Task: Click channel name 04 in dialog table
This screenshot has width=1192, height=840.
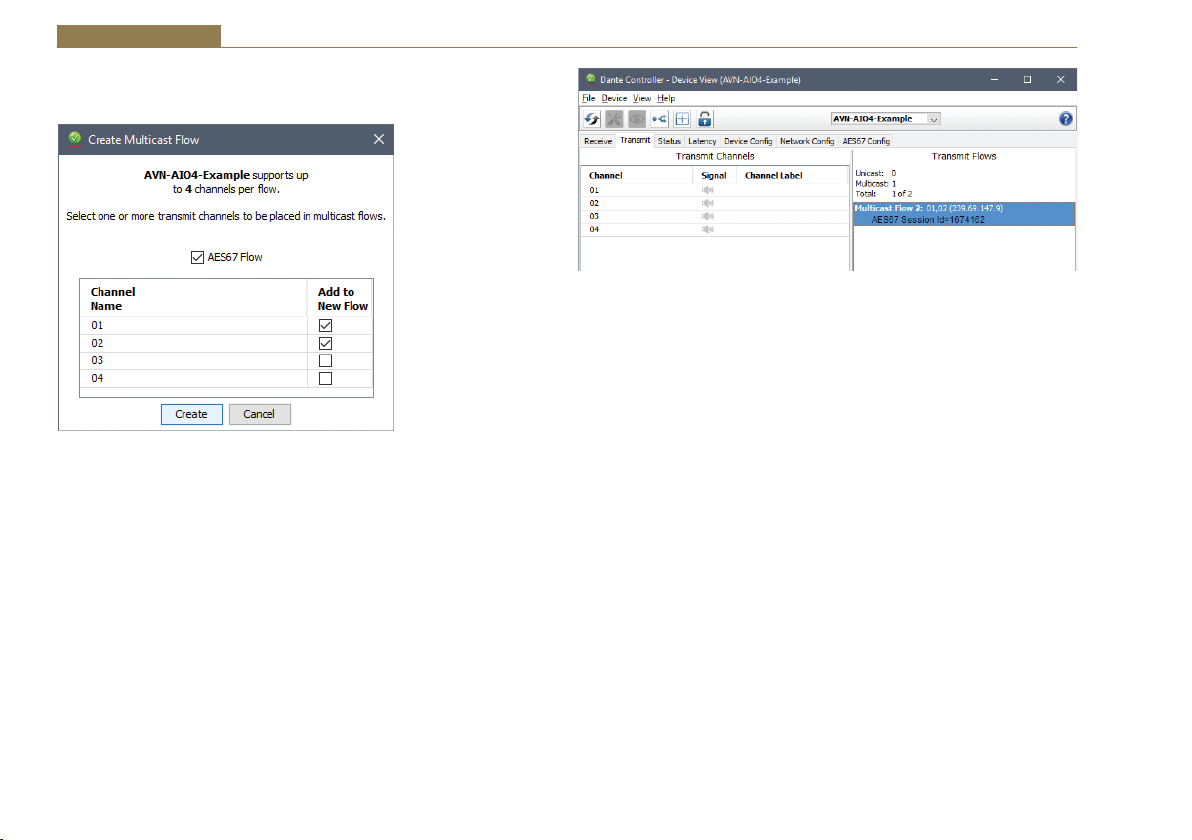Action: tap(97, 379)
